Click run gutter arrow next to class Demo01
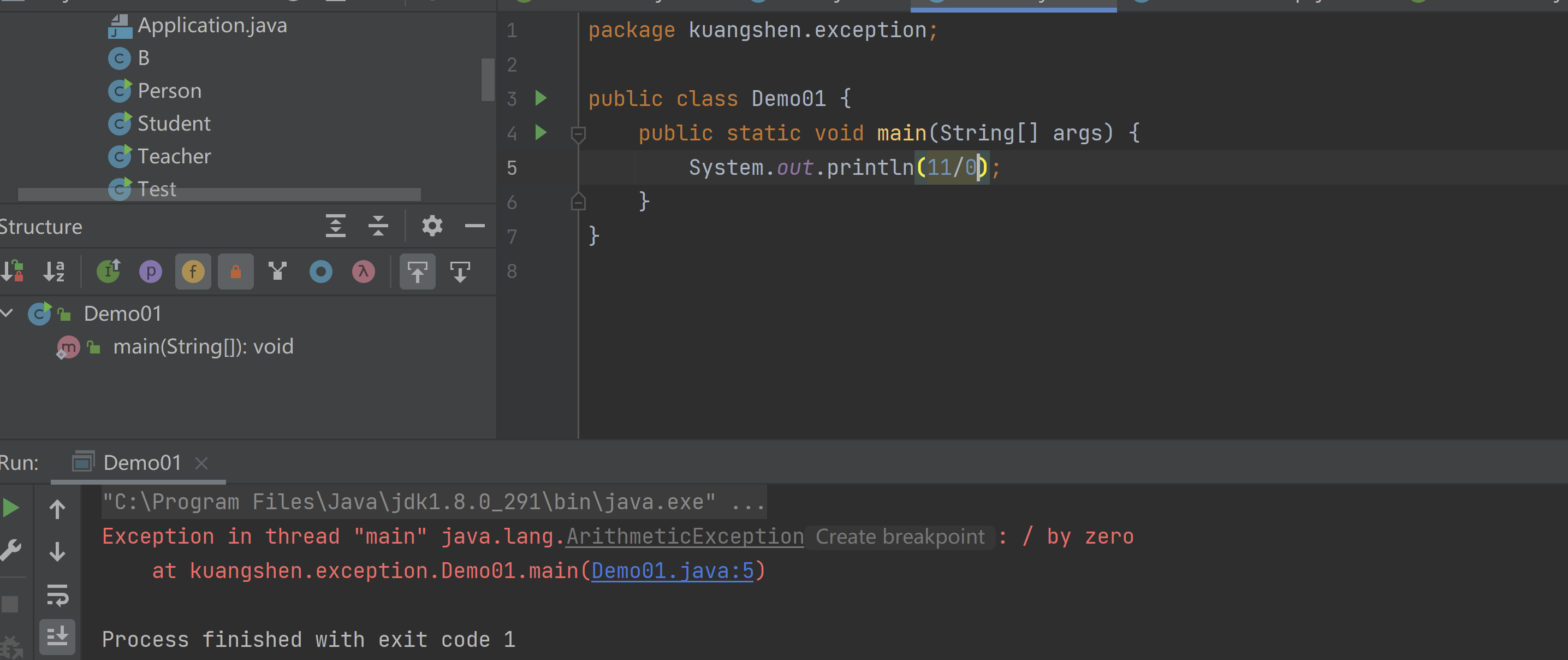Screen dimensions: 1568x660 (541, 98)
